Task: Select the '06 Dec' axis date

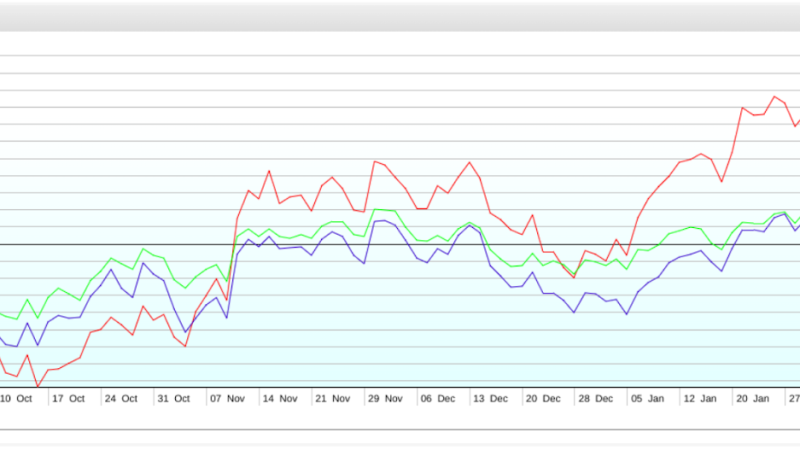Action: point(438,398)
